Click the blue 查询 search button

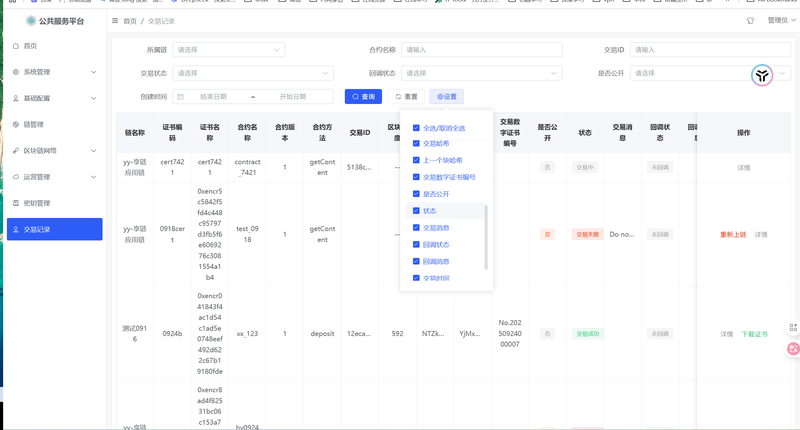tap(363, 97)
